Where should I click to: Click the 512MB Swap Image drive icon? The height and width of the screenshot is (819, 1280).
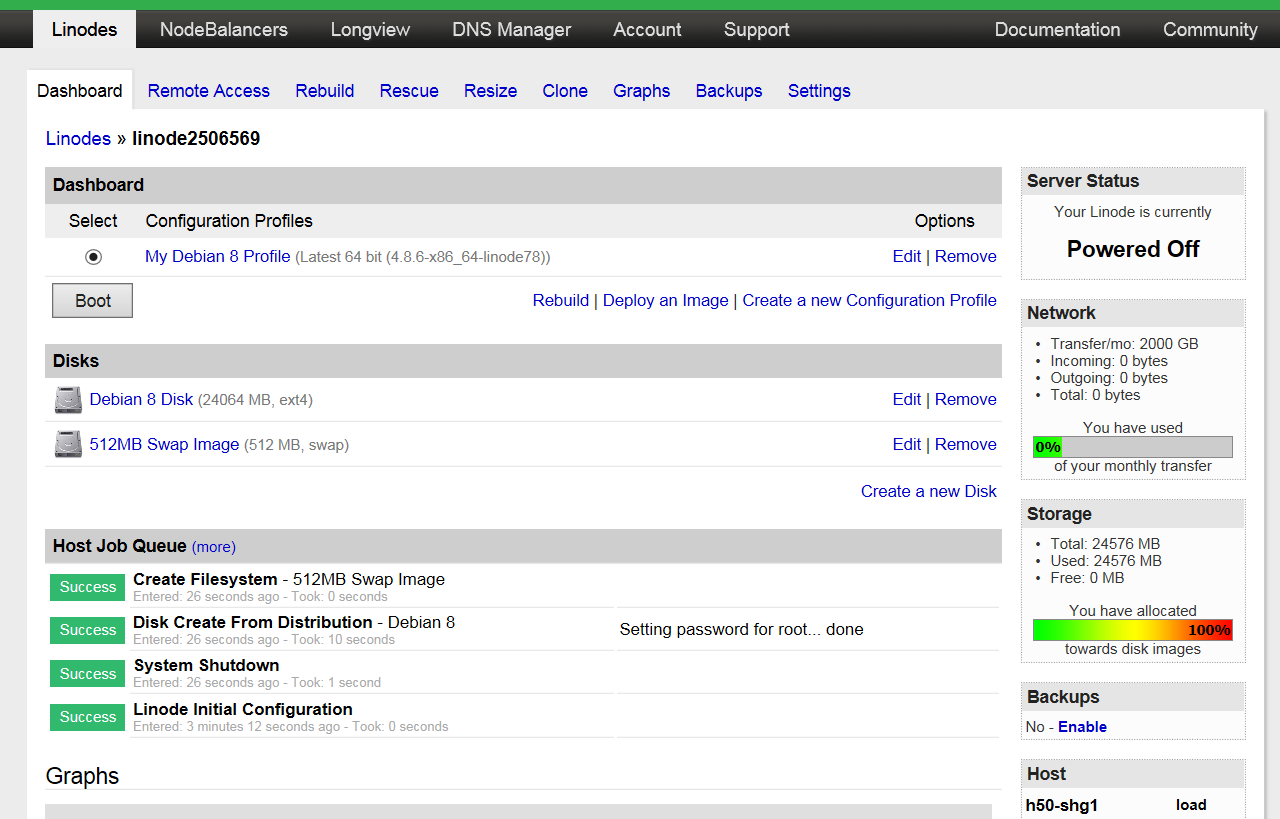pos(68,444)
